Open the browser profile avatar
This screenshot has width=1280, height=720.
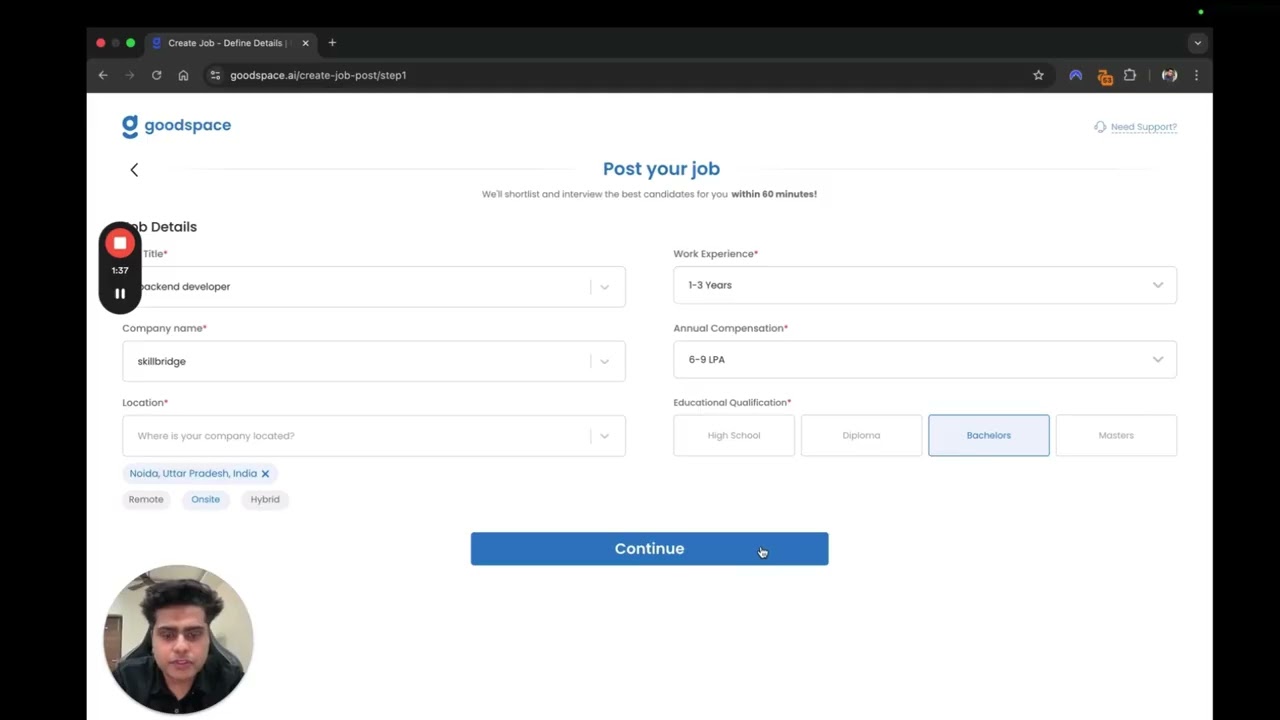point(1169,75)
